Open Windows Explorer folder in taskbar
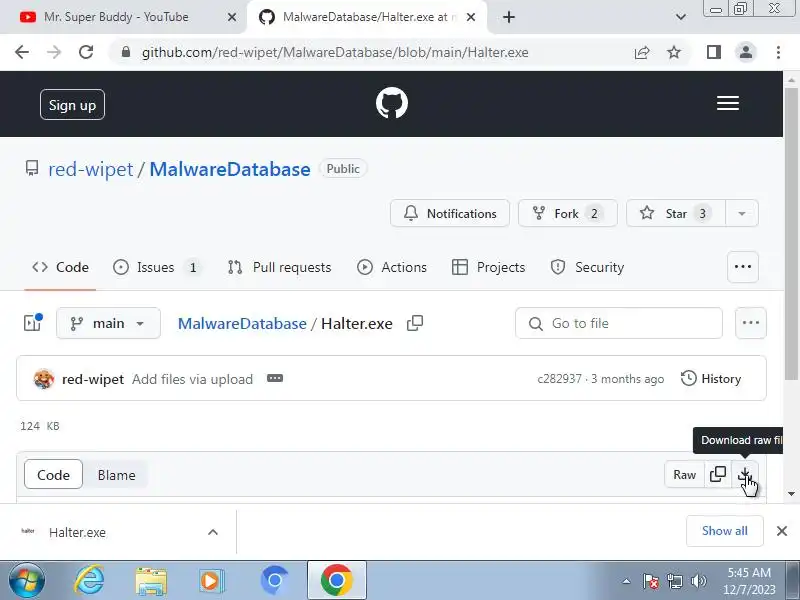The width and height of the screenshot is (800, 600). pyautogui.click(x=151, y=581)
